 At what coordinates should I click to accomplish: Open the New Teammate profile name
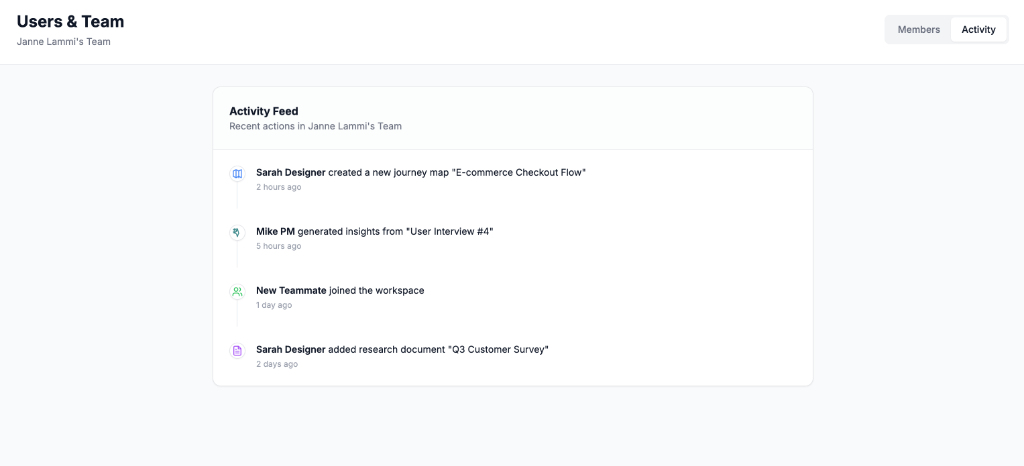[x=291, y=291]
